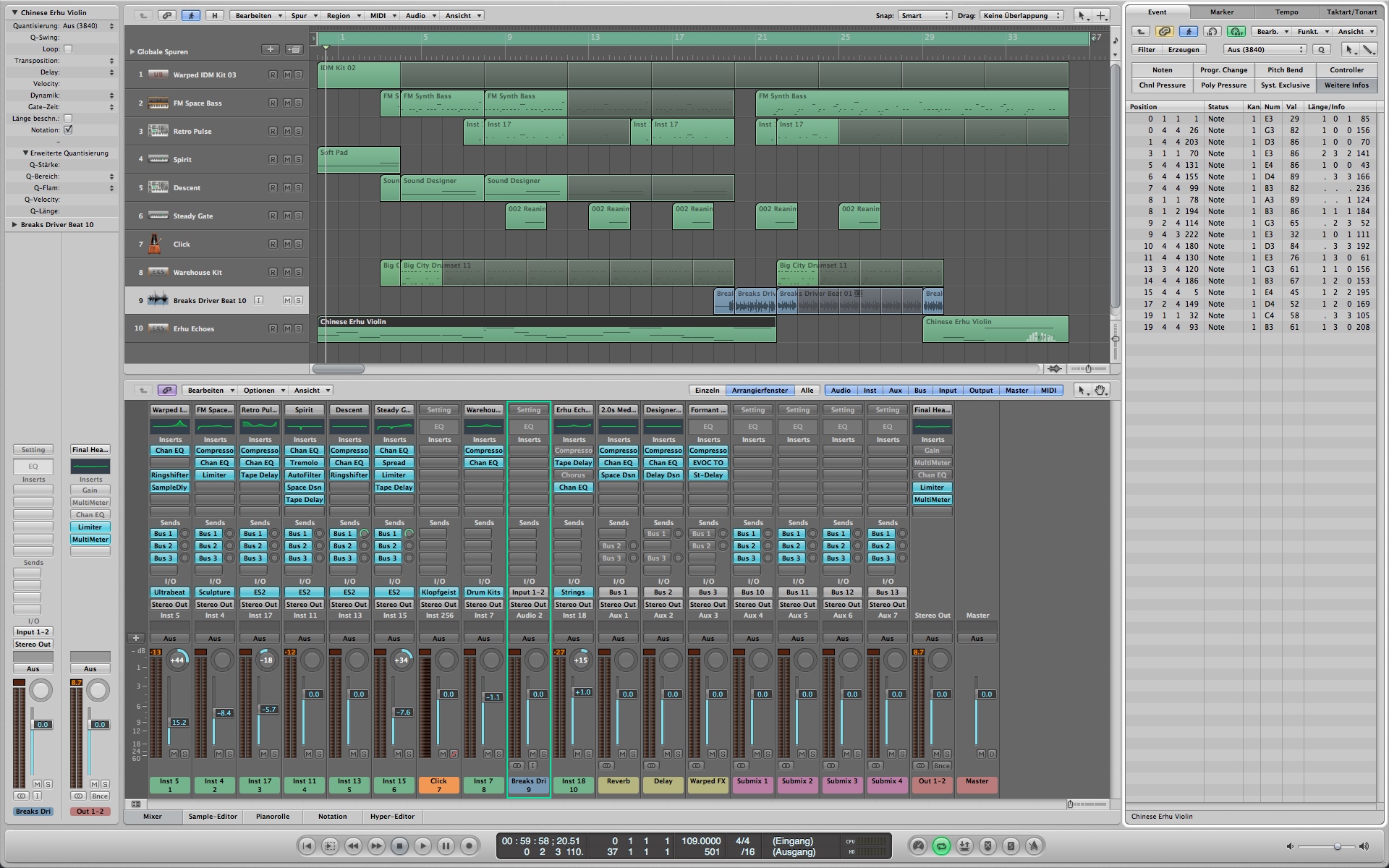Click the Rewind button in transport

tap(353, 846)
